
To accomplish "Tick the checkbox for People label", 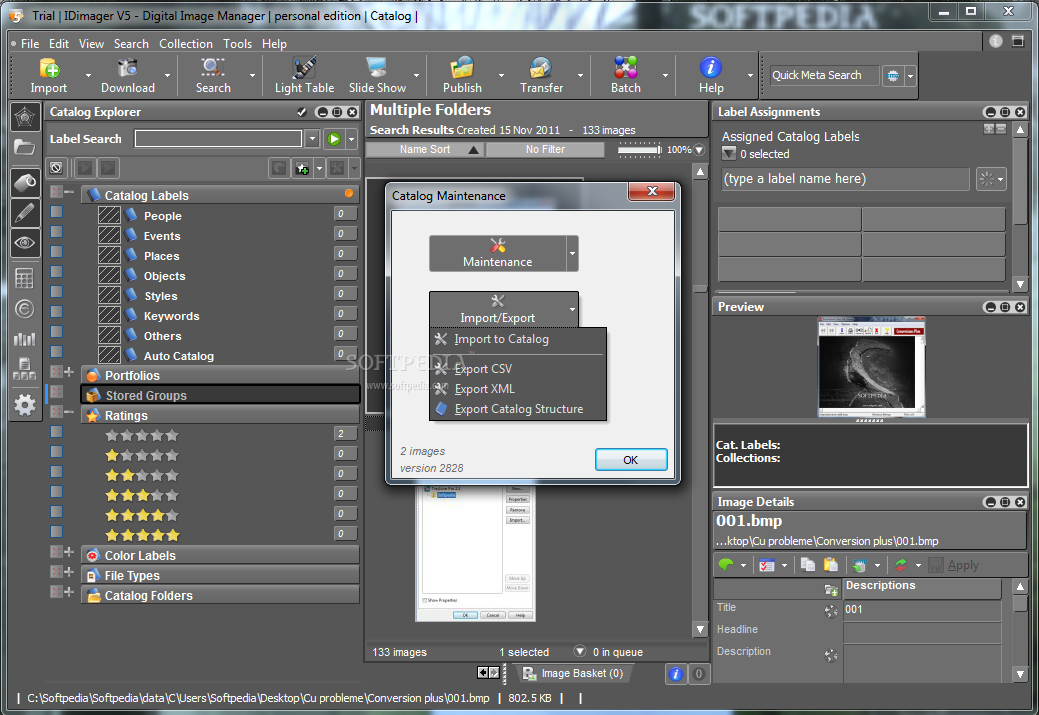I will [57, 212].
